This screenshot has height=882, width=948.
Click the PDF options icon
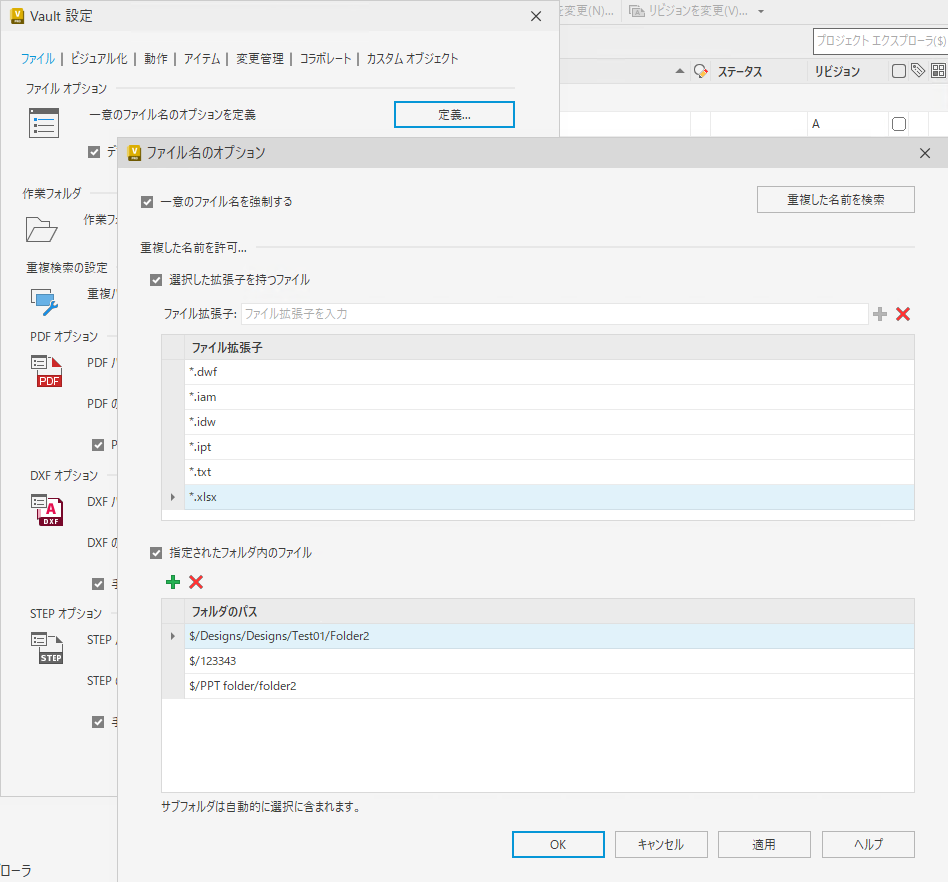point(47,371)
